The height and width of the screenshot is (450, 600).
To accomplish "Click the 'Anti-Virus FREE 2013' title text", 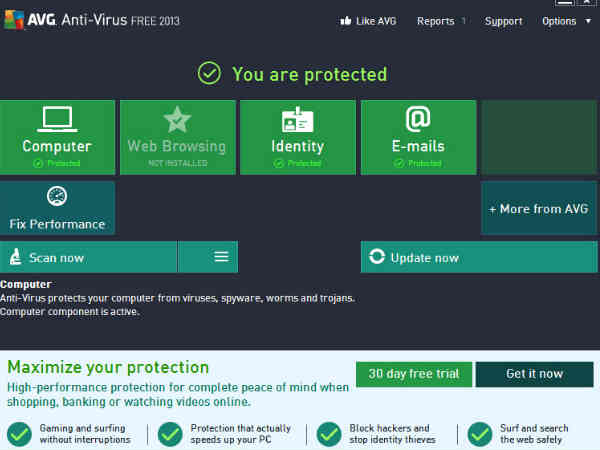I will pos(121,20).
